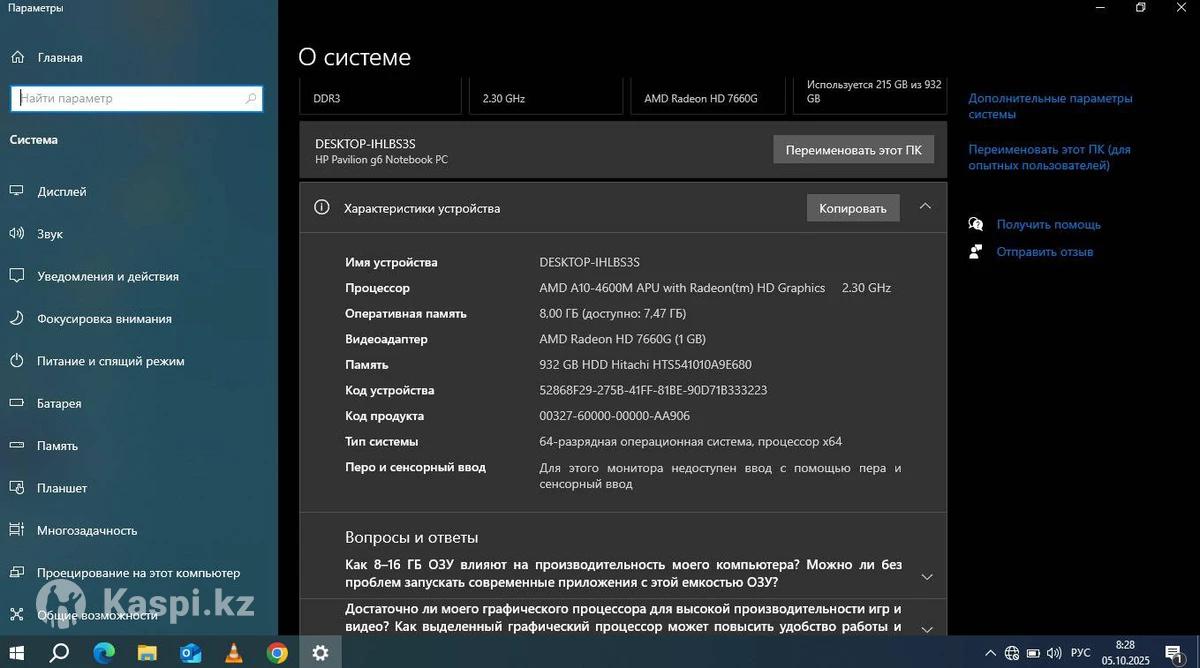Open the Power and sleep icon
The height and width of the screenshot is (668, 1200).
pyautogui.click(x=17, y=361)
